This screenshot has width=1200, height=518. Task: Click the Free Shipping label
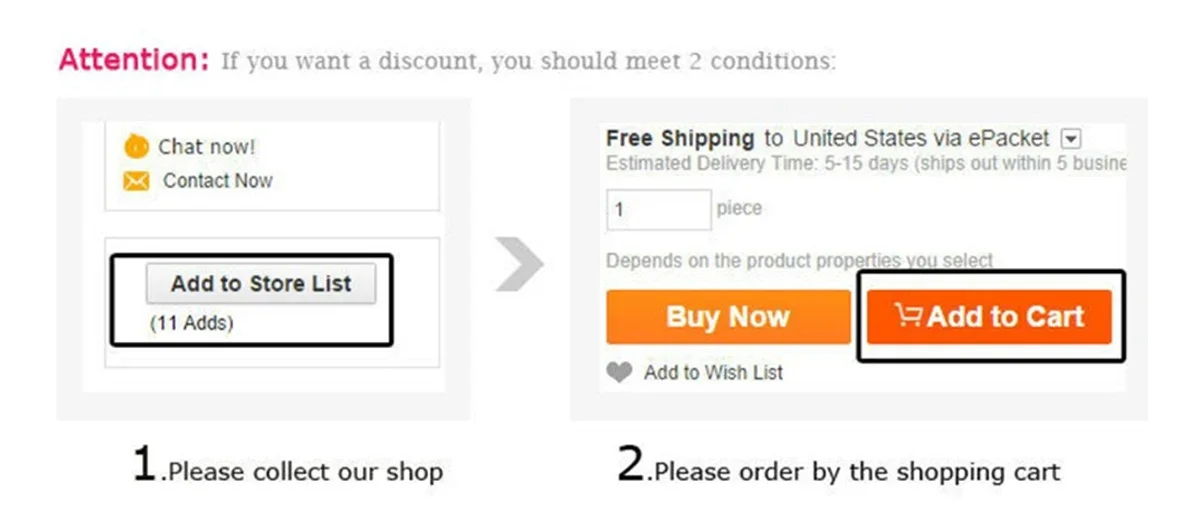click(680, 139)
